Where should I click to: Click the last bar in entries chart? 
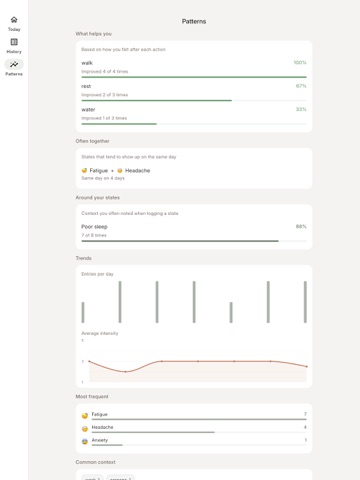(305, 302)
